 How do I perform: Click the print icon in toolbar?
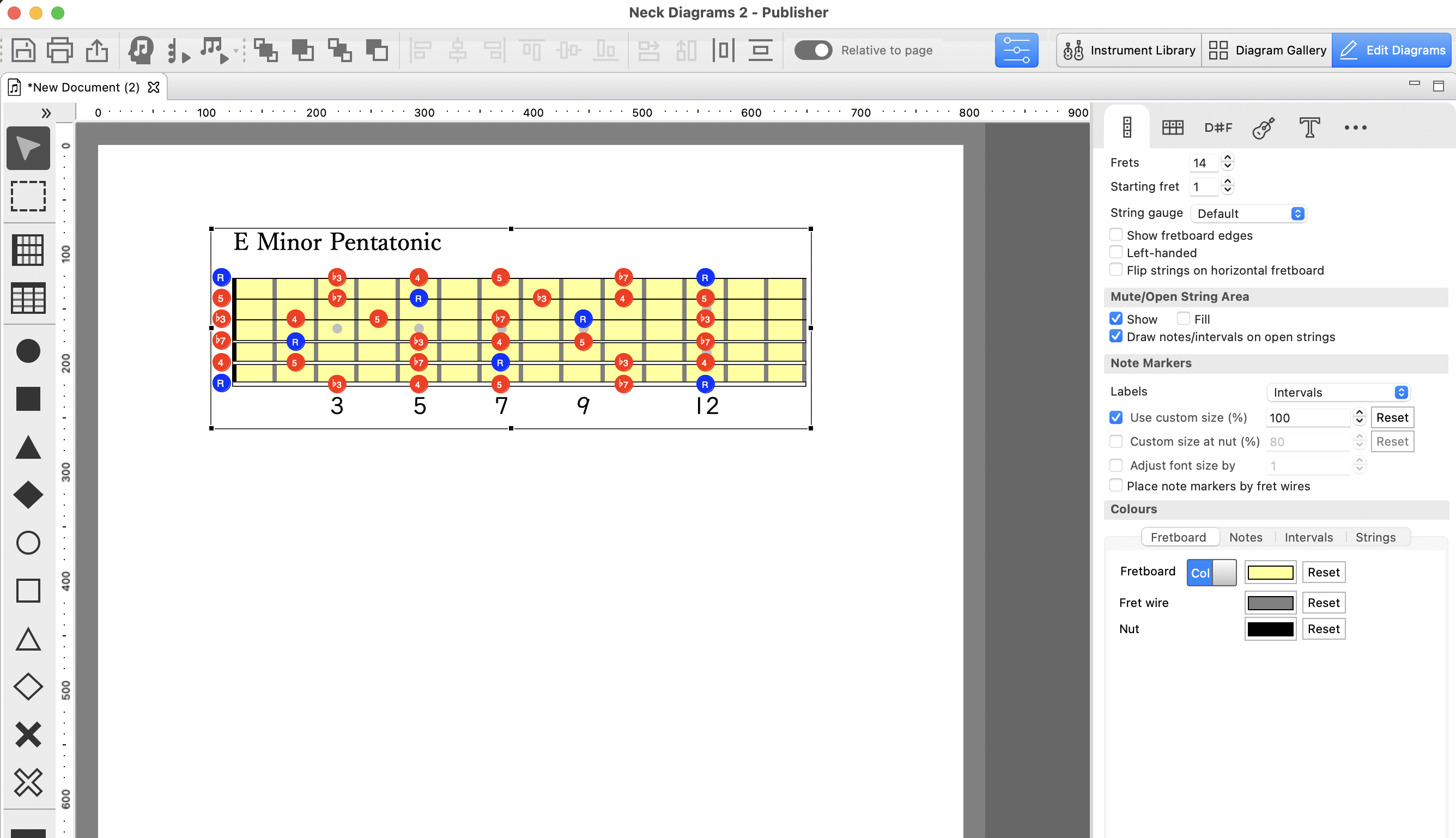click(x=60, y=50)
